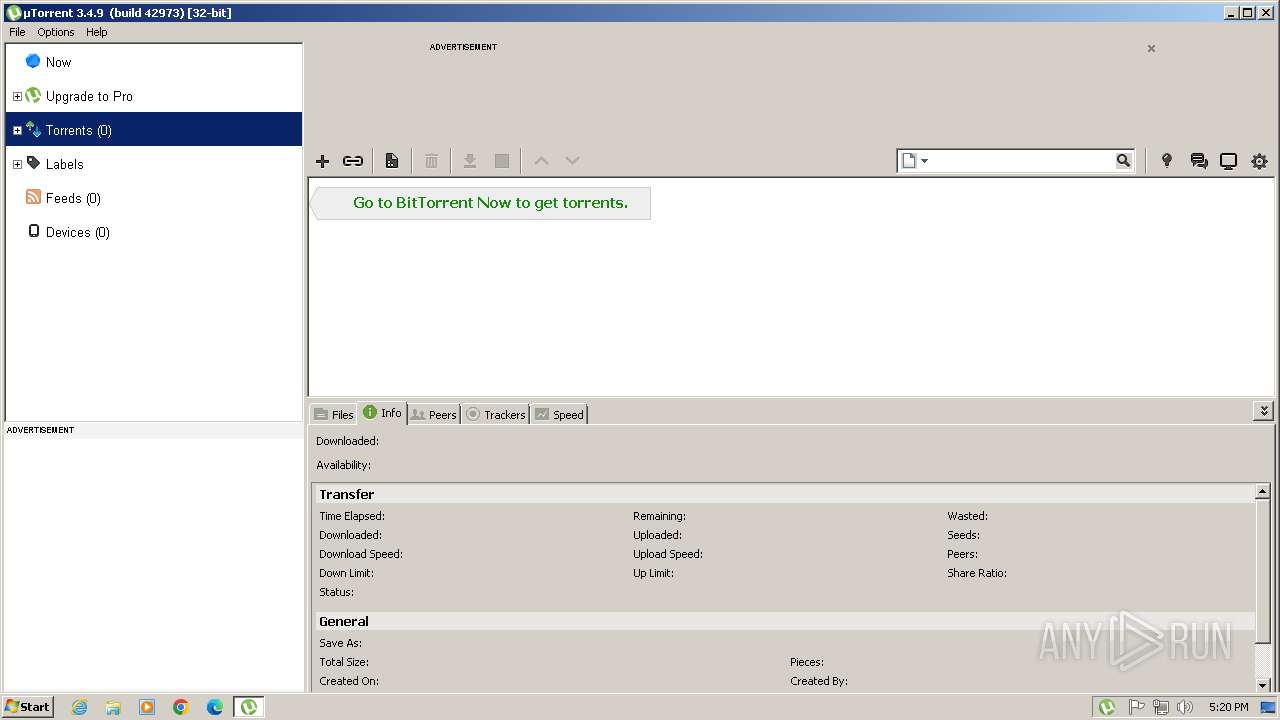Viewport: 1280px width, 720px height.
Task: Click the Upload Speed label
Action: click(x=668, y=554)
